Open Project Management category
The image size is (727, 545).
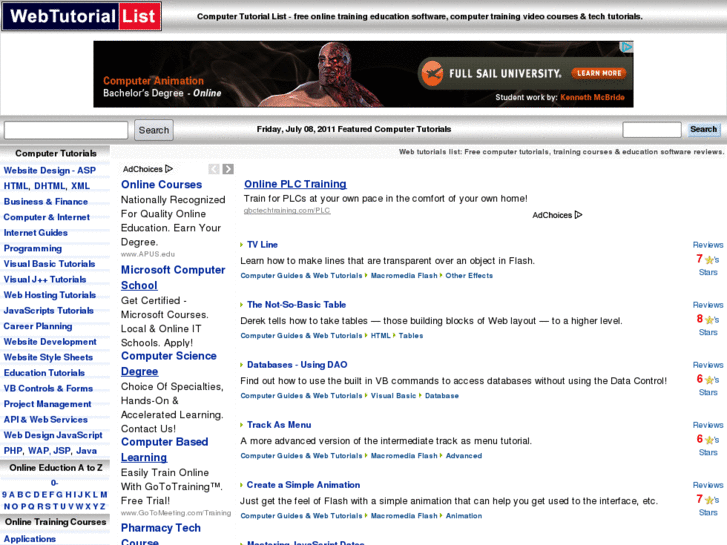click(x=47, y=404)
